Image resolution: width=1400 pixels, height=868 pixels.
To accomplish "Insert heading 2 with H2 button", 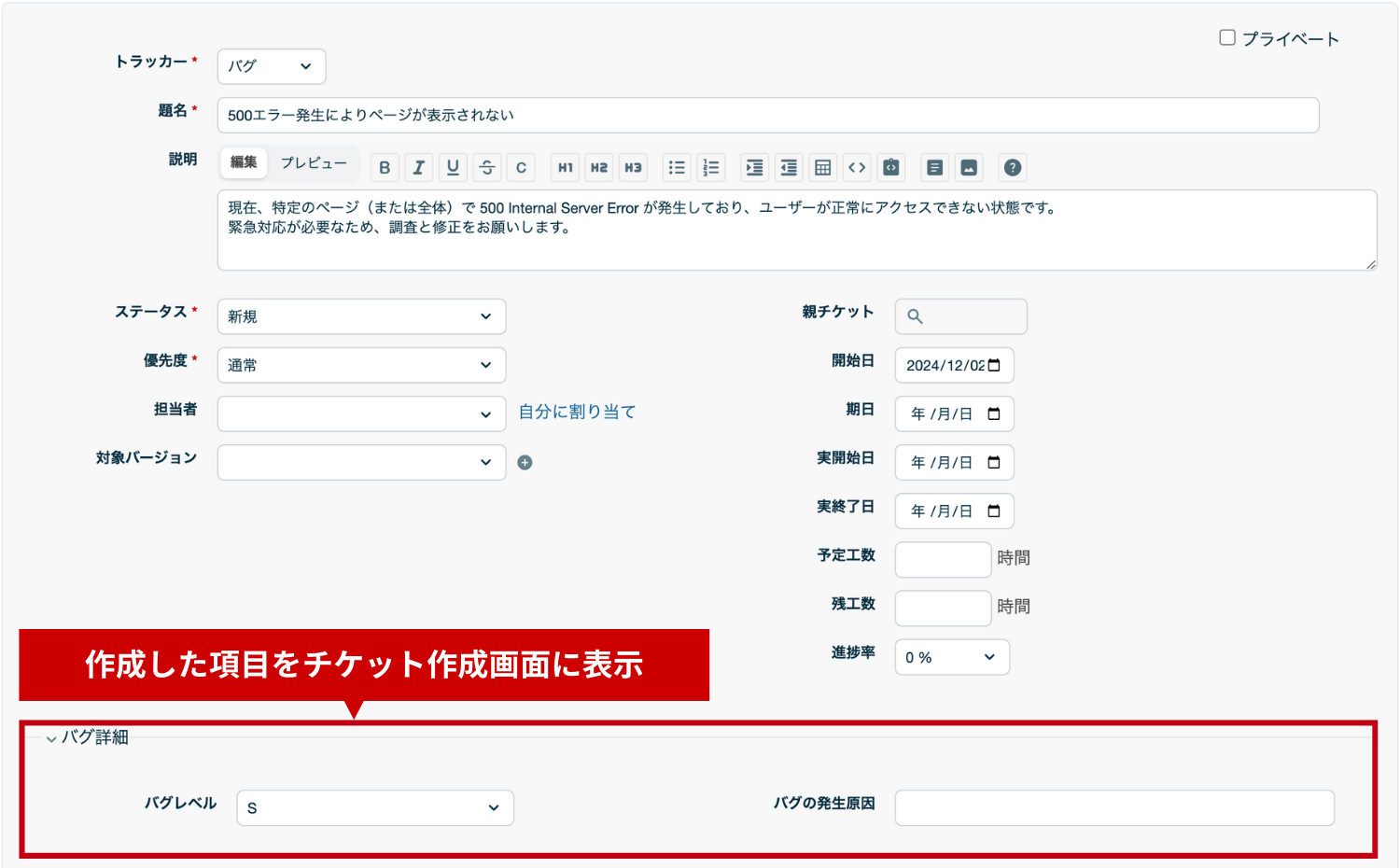I will click(599, 168).
